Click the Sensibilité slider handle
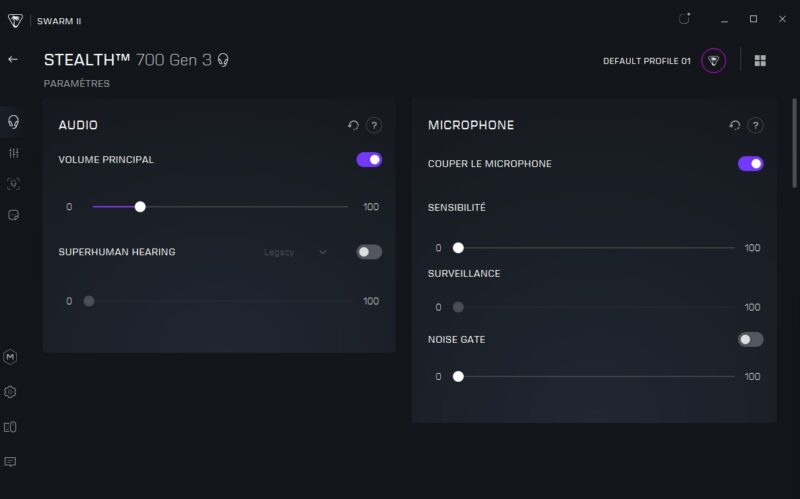This screenshot has height=499, width=800. pos(458,248)
